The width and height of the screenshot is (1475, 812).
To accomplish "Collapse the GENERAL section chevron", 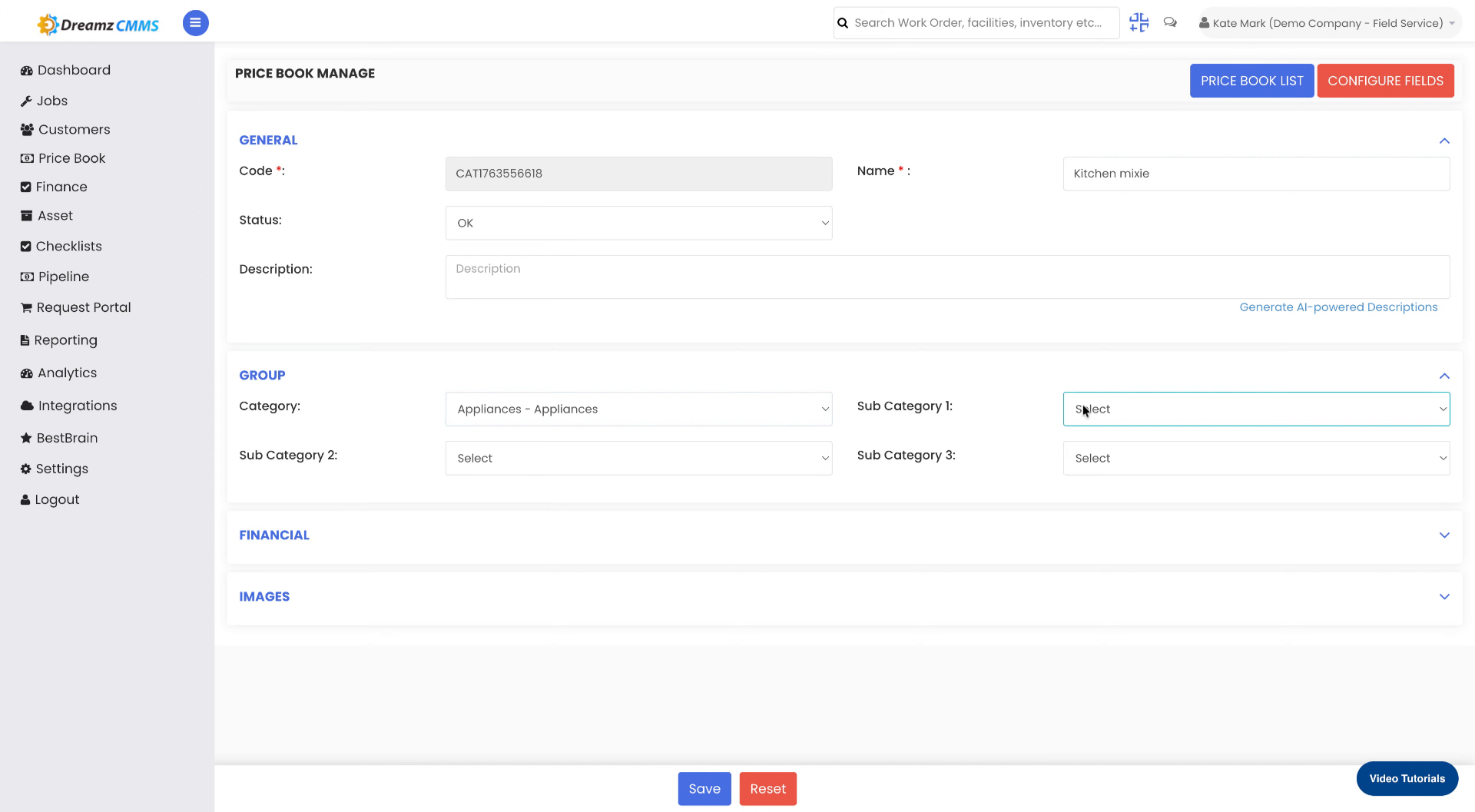I will 1444,141.
